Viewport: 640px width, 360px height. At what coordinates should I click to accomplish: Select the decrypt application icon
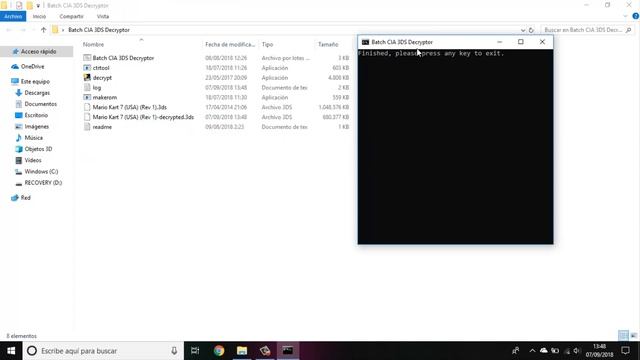87,78
